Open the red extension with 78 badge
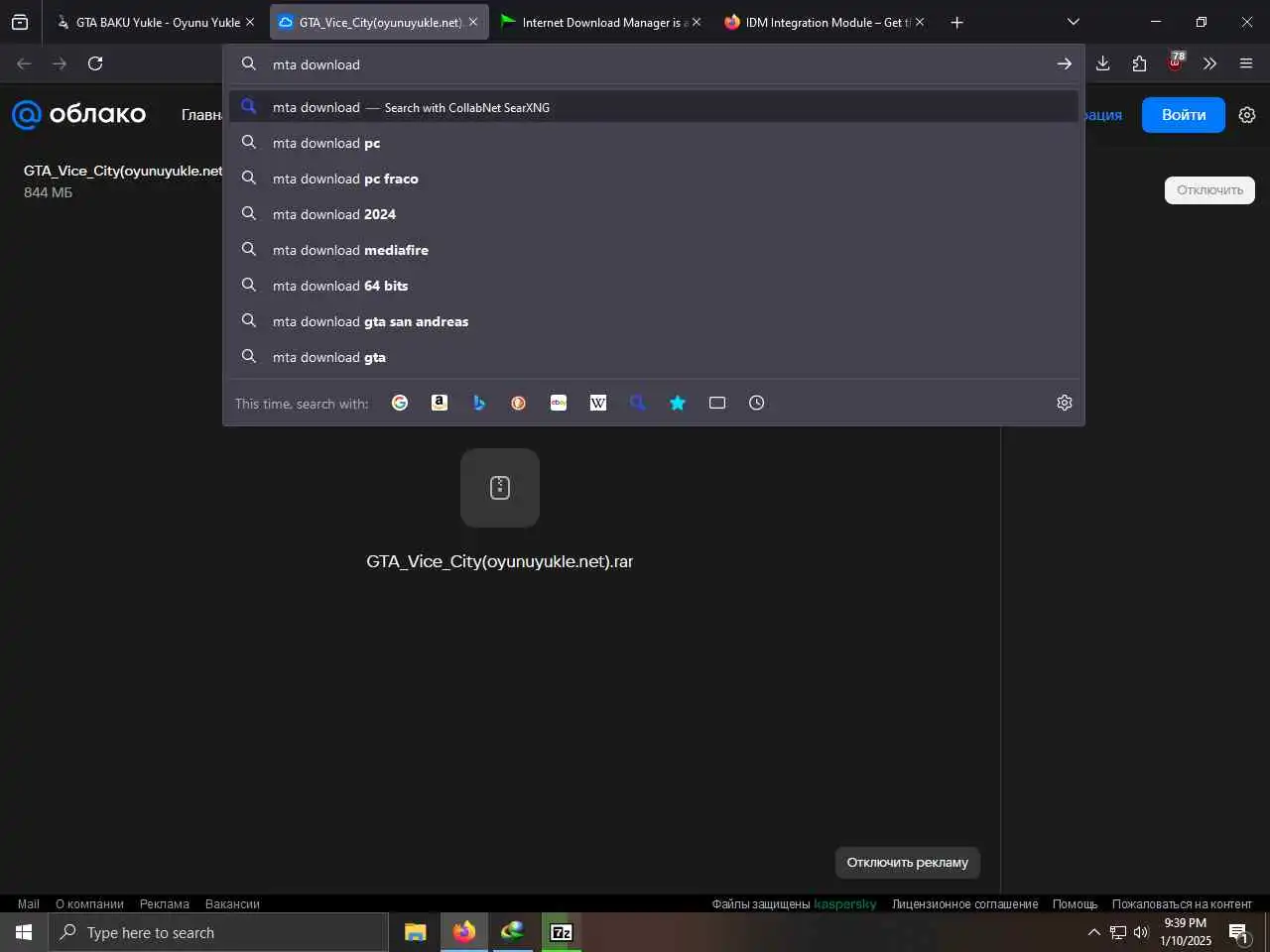 pos(1176,62)
